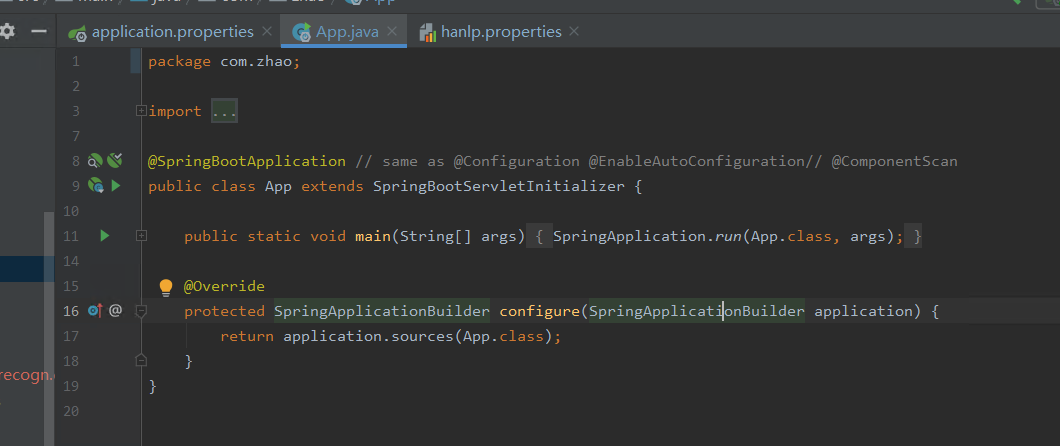
Task: Click the fold end marker on line 18
Action: [141, 360]
